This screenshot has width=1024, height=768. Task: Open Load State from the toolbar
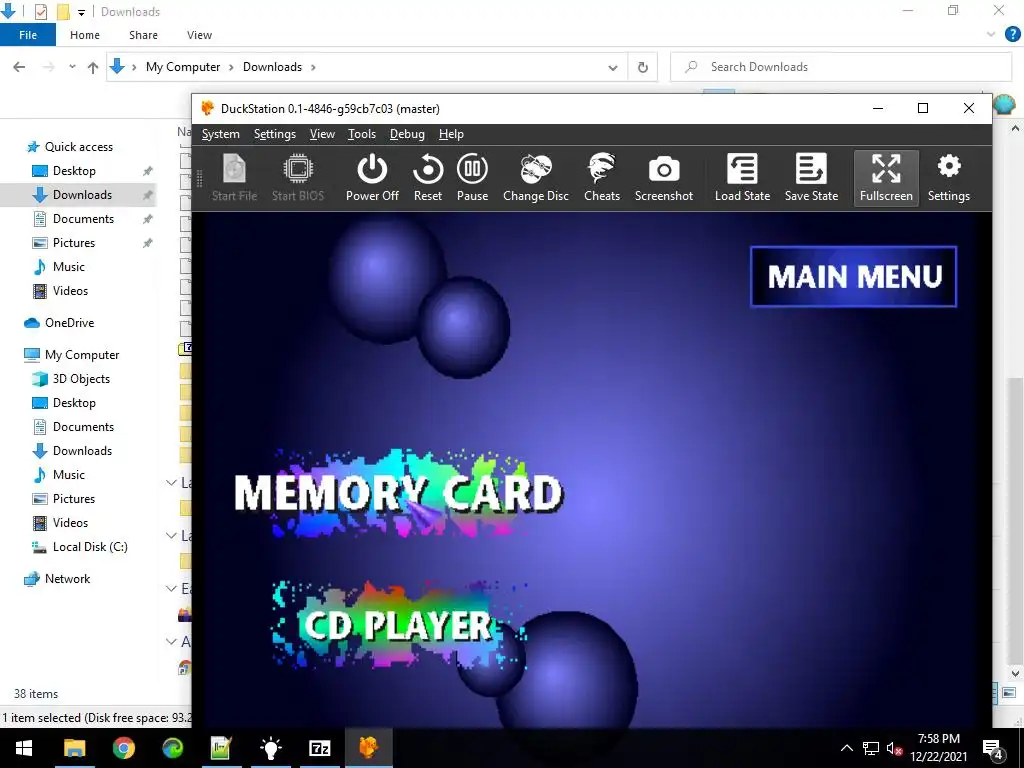pyautogui.click(x=742, y=178)
